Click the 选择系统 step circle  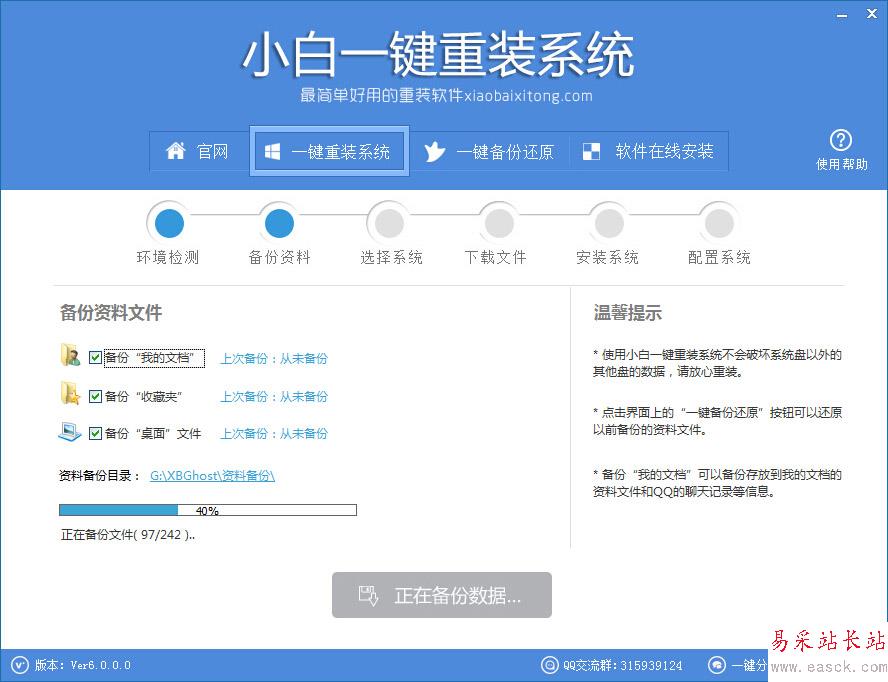pyautogui.click(x=389, y=223)
